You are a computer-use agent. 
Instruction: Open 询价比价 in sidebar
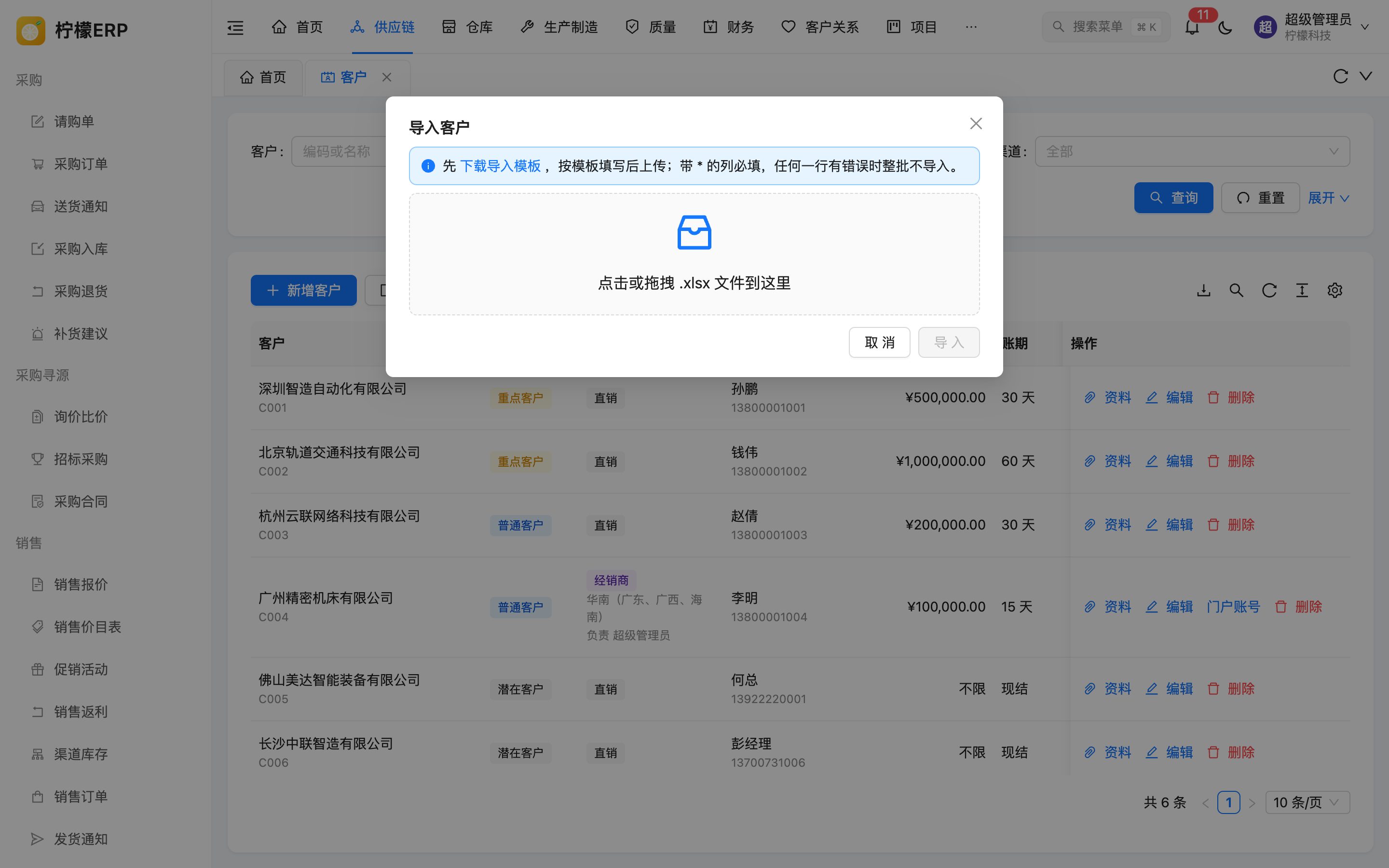tap(106, 416)
